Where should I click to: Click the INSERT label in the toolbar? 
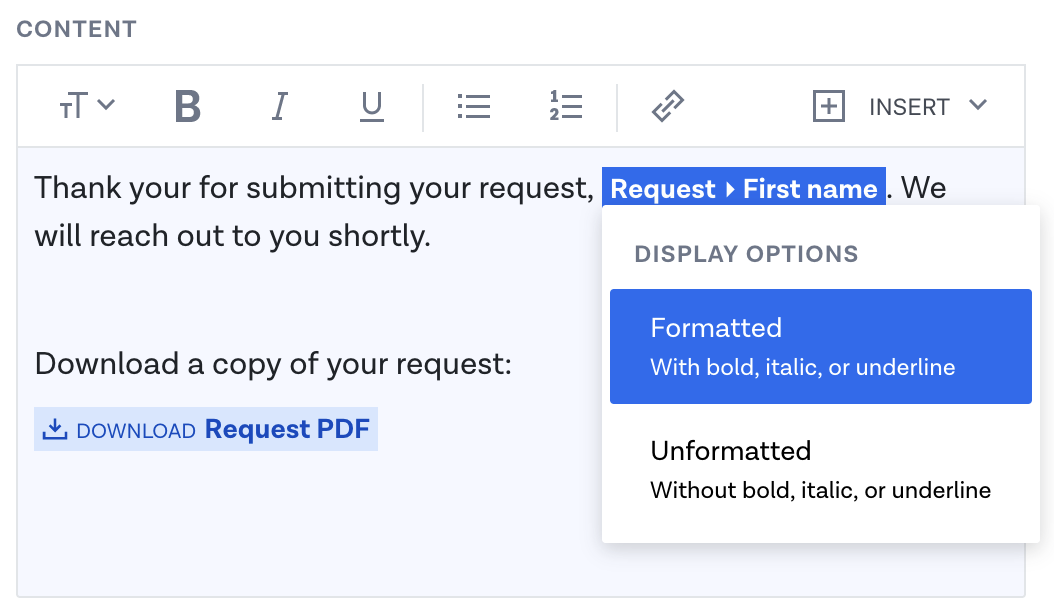click(x=909, y=107)
